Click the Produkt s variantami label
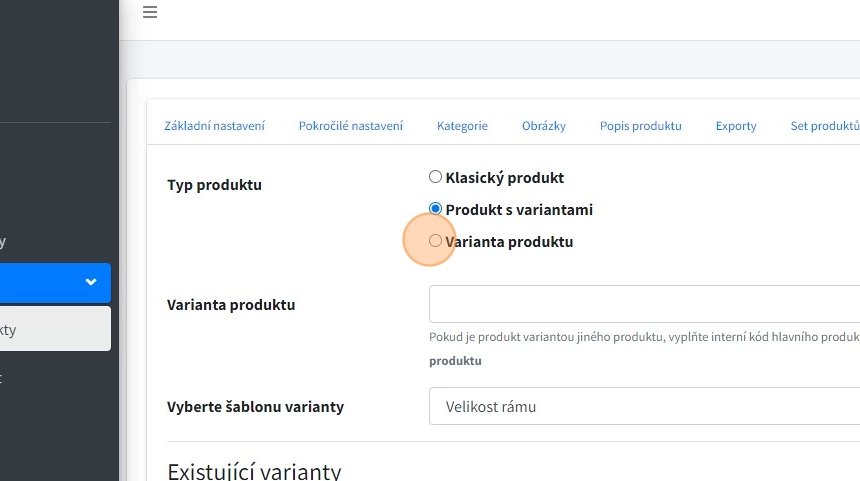The image size is (860, 481). point(519,210)
